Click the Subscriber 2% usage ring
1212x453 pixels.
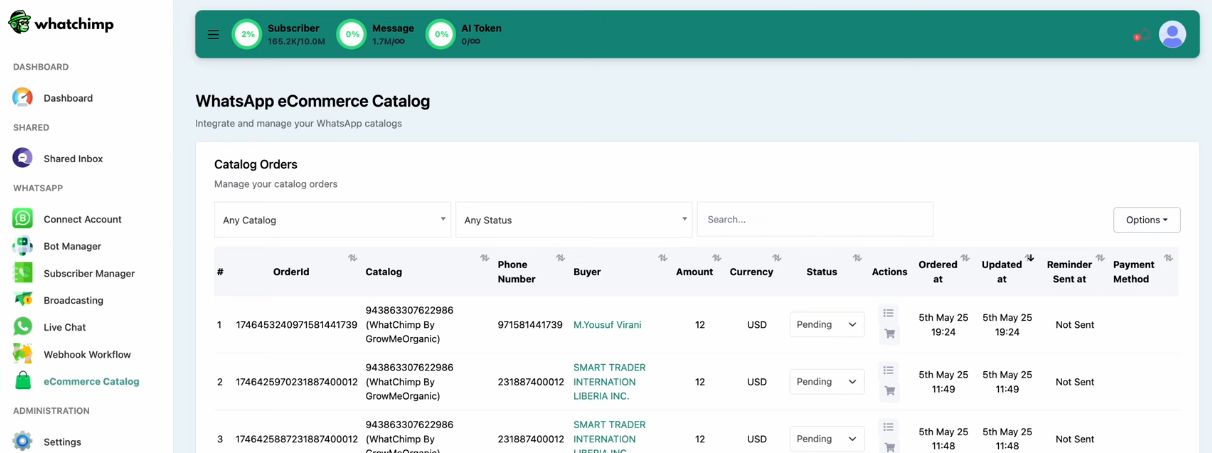pyautogui.click(x=247, y=34)
